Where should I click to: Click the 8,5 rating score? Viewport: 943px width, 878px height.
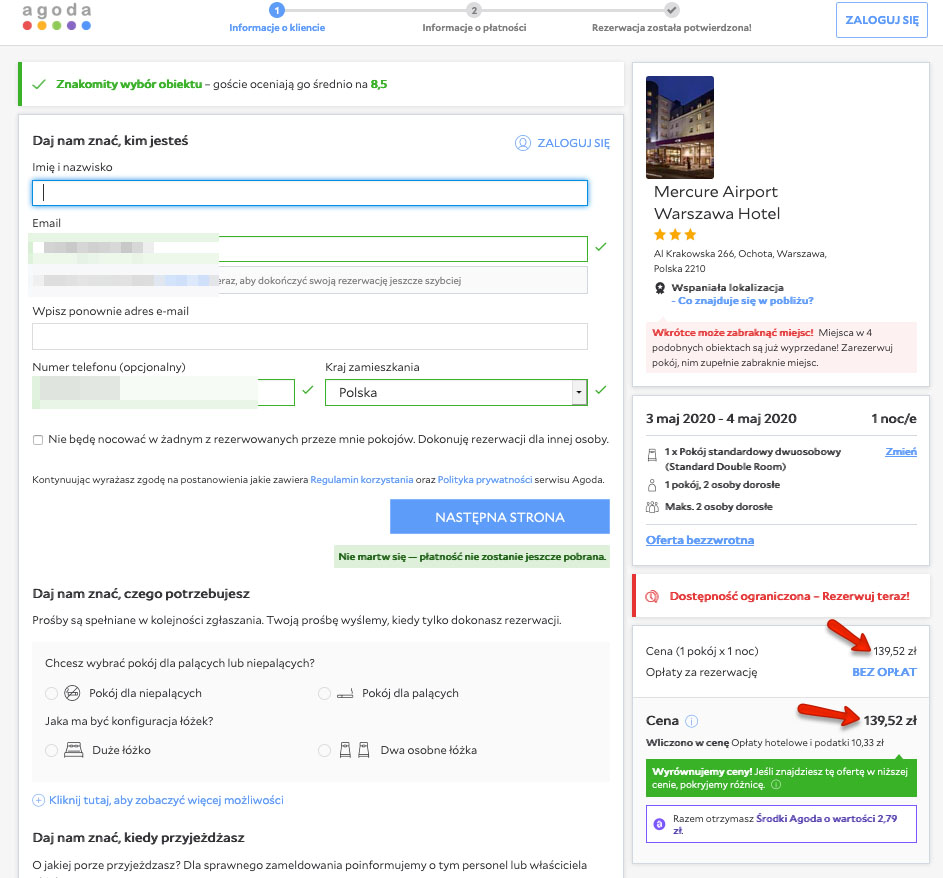(x=379, y=84)
